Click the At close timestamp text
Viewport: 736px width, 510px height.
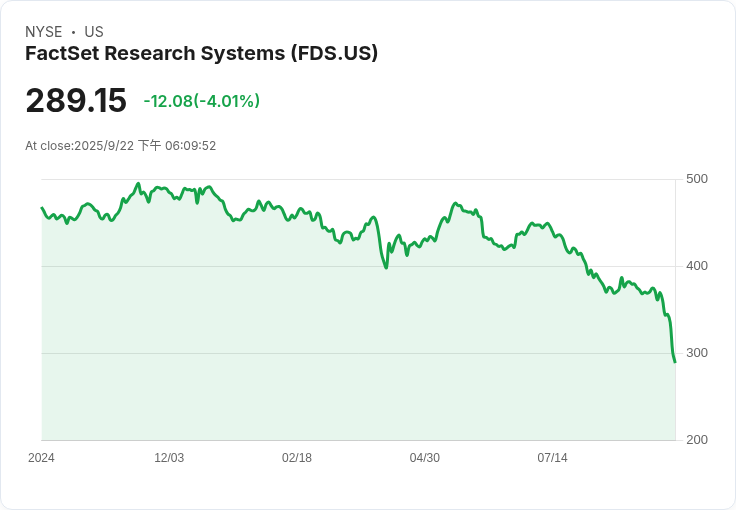coord(121,145)
